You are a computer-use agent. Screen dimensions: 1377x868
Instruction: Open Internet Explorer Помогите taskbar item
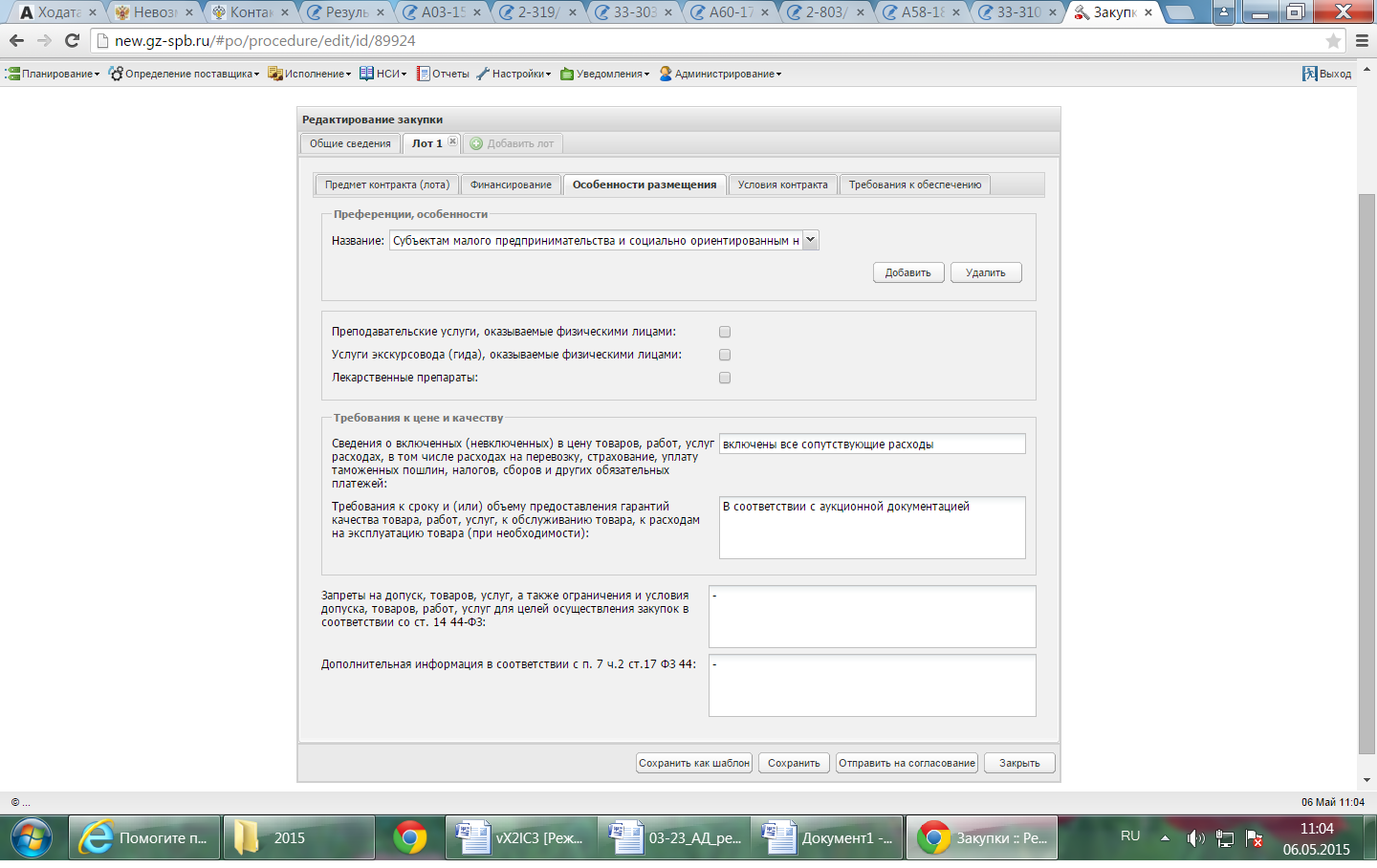pos(144,838)
